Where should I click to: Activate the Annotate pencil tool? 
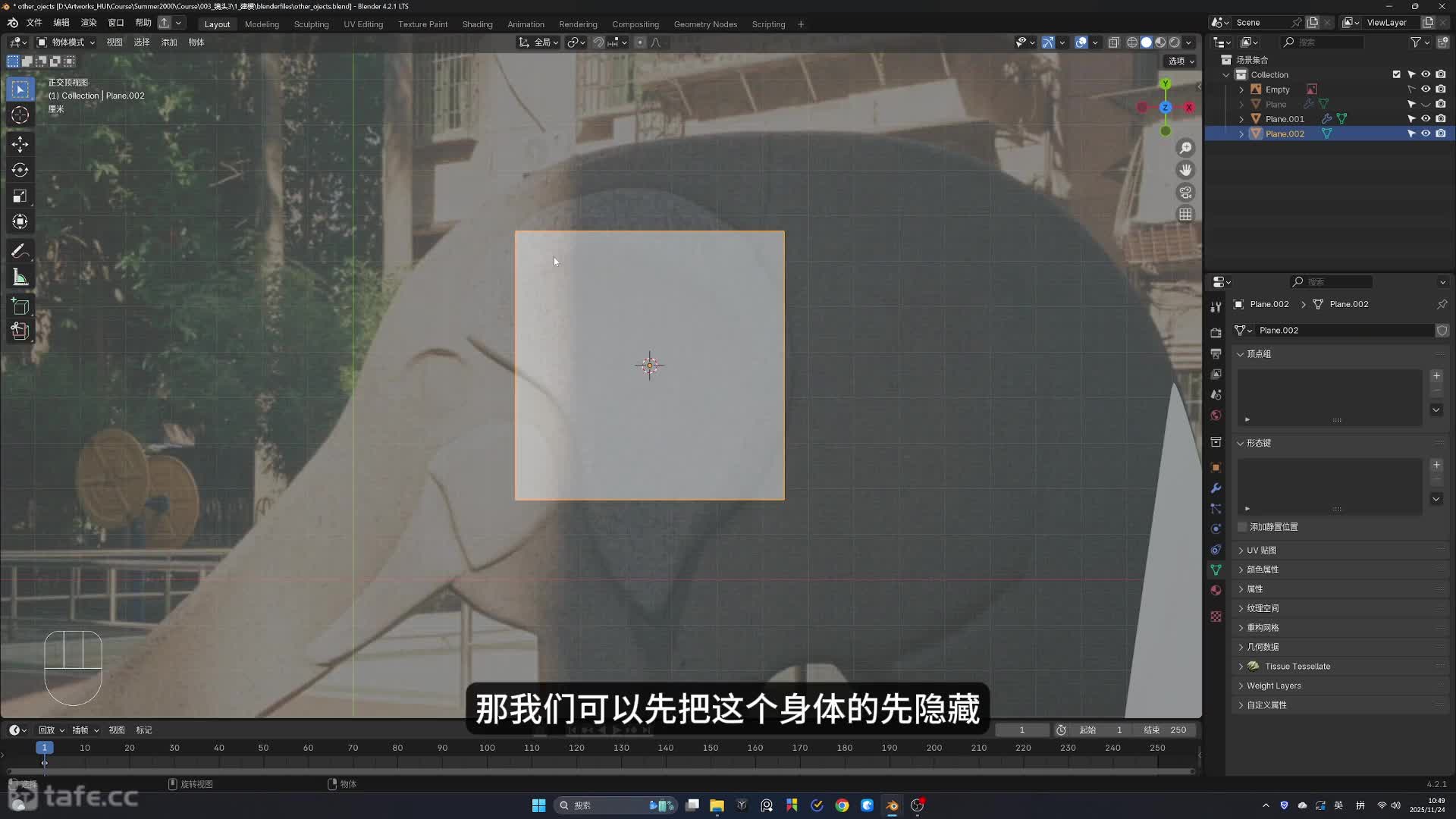tap(20, 251)
